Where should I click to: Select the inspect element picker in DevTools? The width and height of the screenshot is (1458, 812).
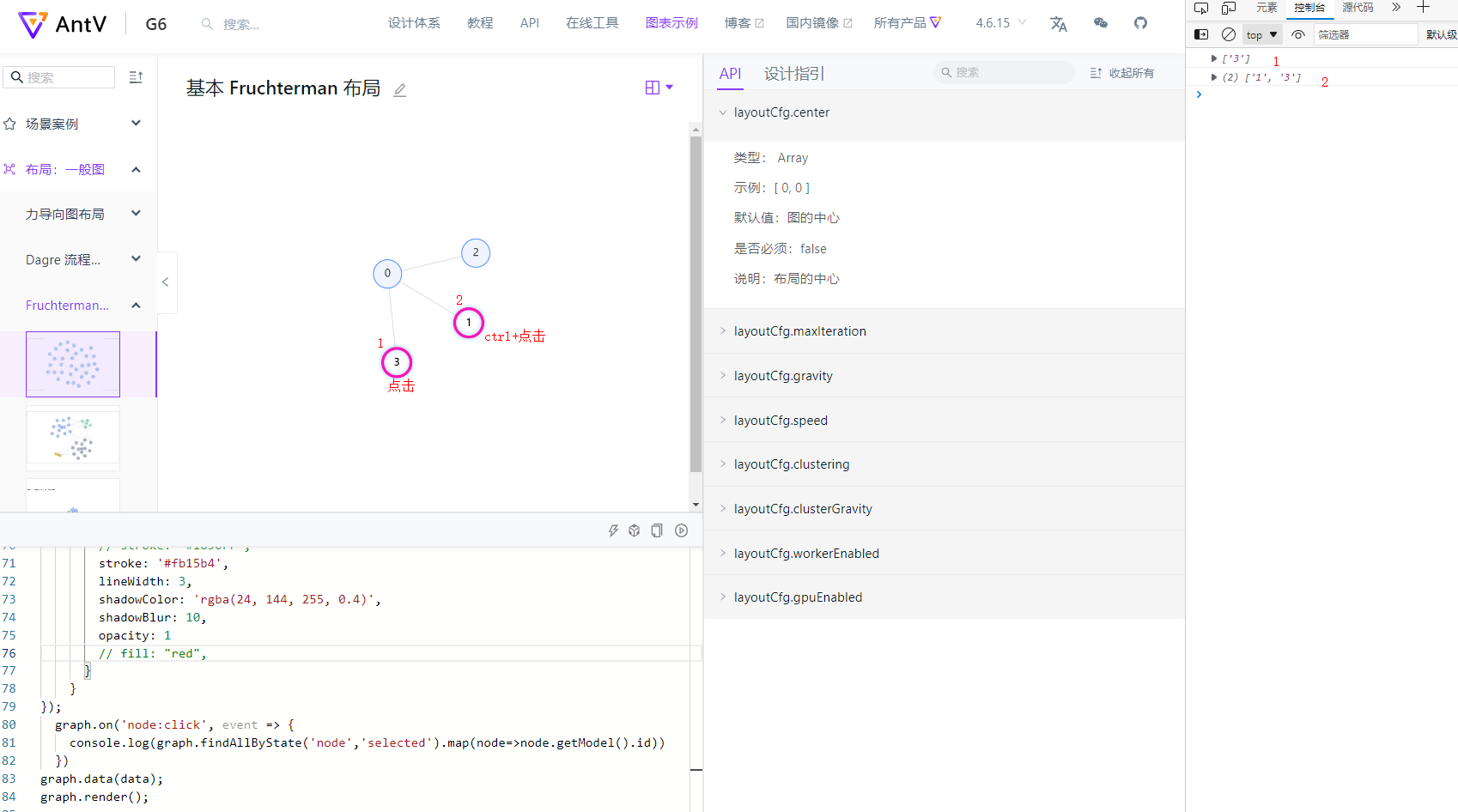click(x=1200, y=9)
